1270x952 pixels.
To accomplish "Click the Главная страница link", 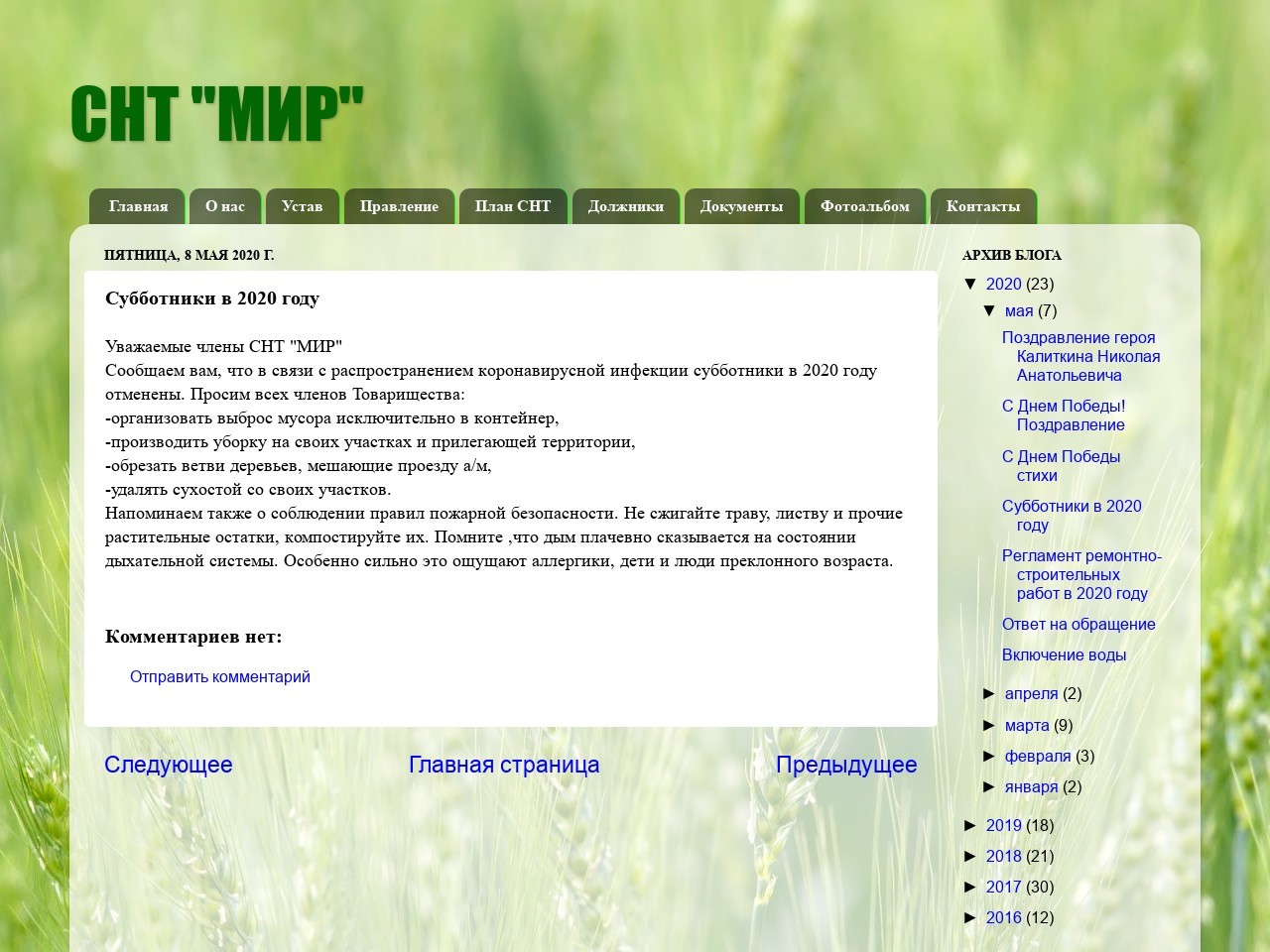I will pos(503,765).
